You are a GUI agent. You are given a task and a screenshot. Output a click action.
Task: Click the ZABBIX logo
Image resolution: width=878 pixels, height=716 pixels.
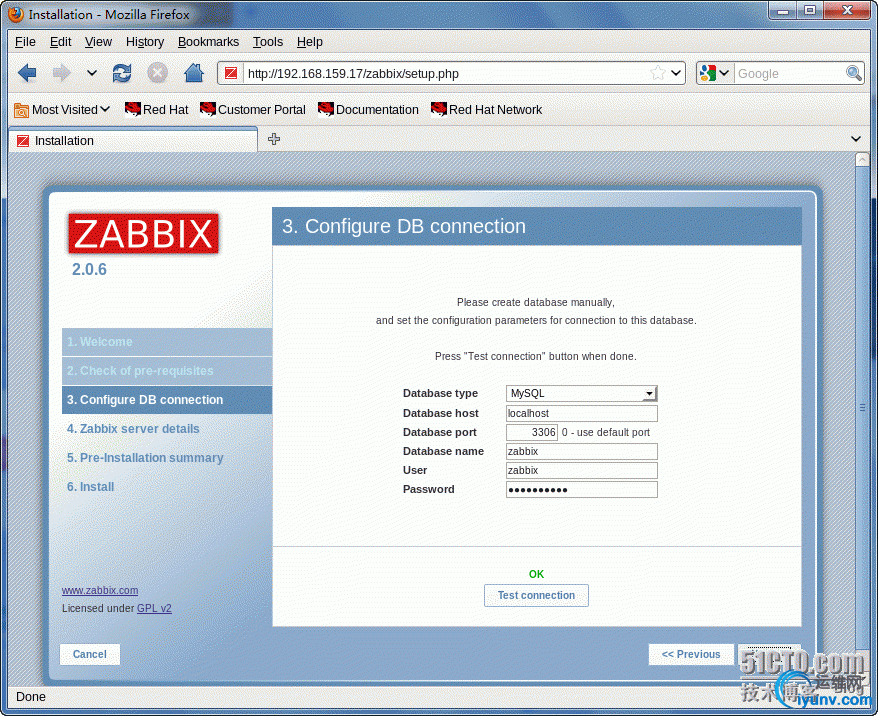[x=143, y=233]
